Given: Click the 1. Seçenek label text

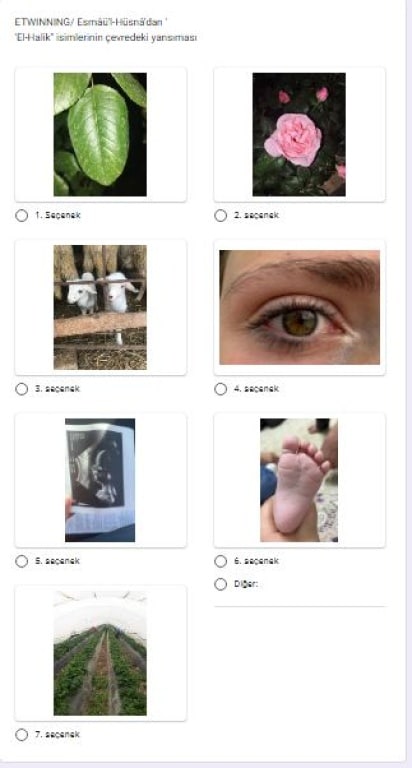Looking at the screenshot, I should pyautogui.click(x=57, y=216).
